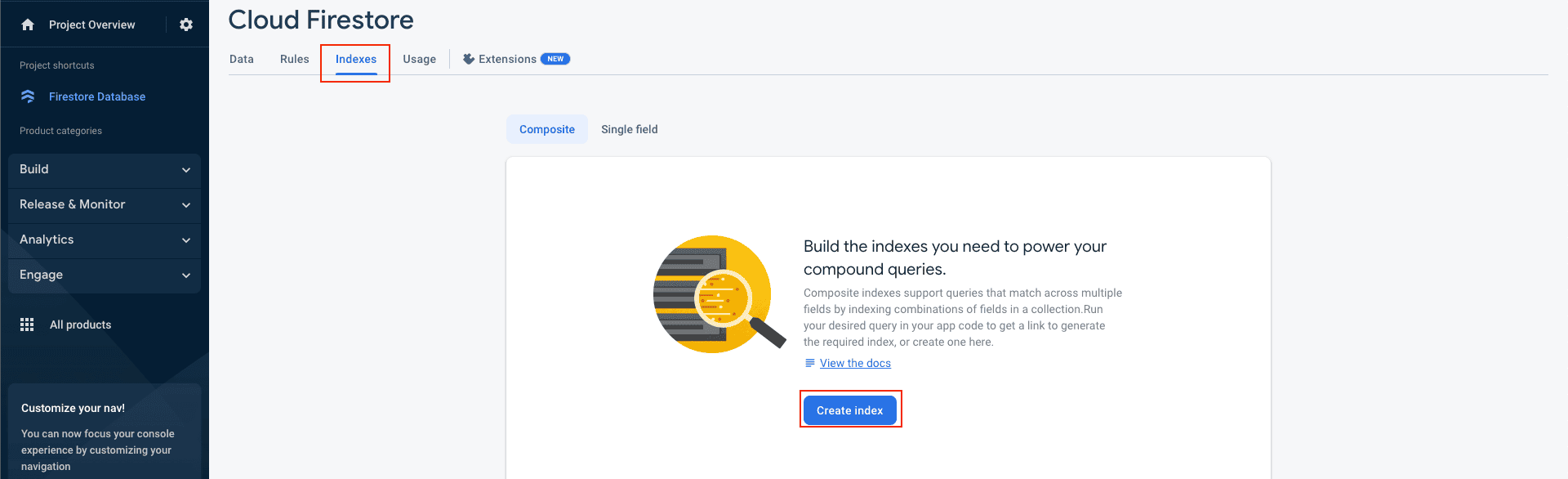Open project settings via the gear icon
This screenshot has height=479, width=1568.
[185, 24]
